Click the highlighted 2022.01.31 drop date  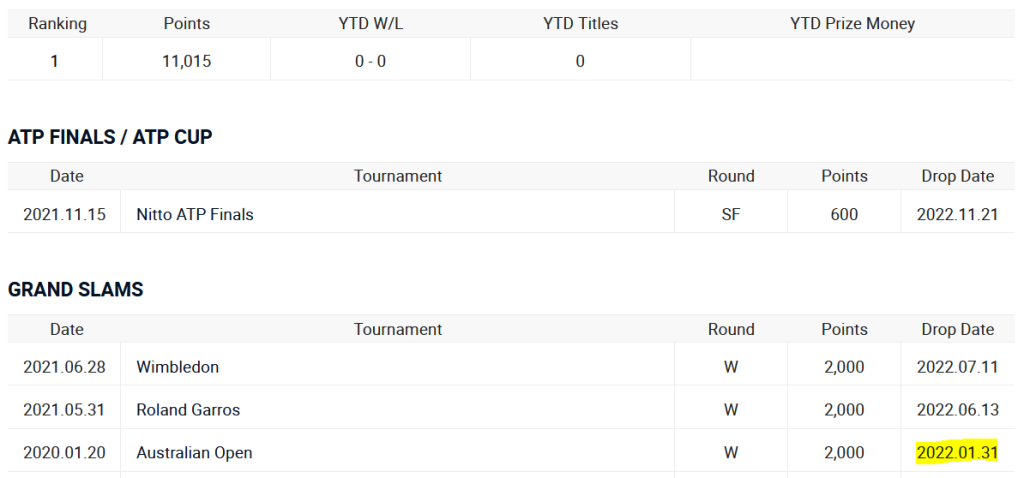957,453
